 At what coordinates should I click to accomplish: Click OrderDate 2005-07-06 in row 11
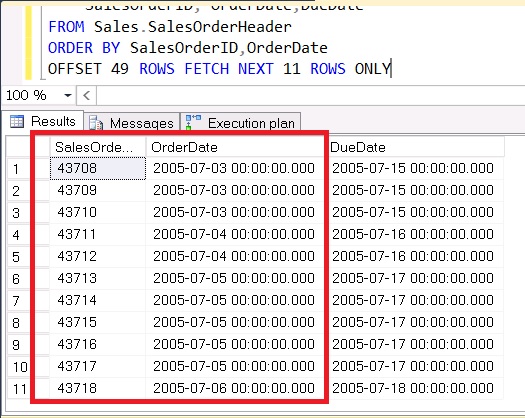234,388
